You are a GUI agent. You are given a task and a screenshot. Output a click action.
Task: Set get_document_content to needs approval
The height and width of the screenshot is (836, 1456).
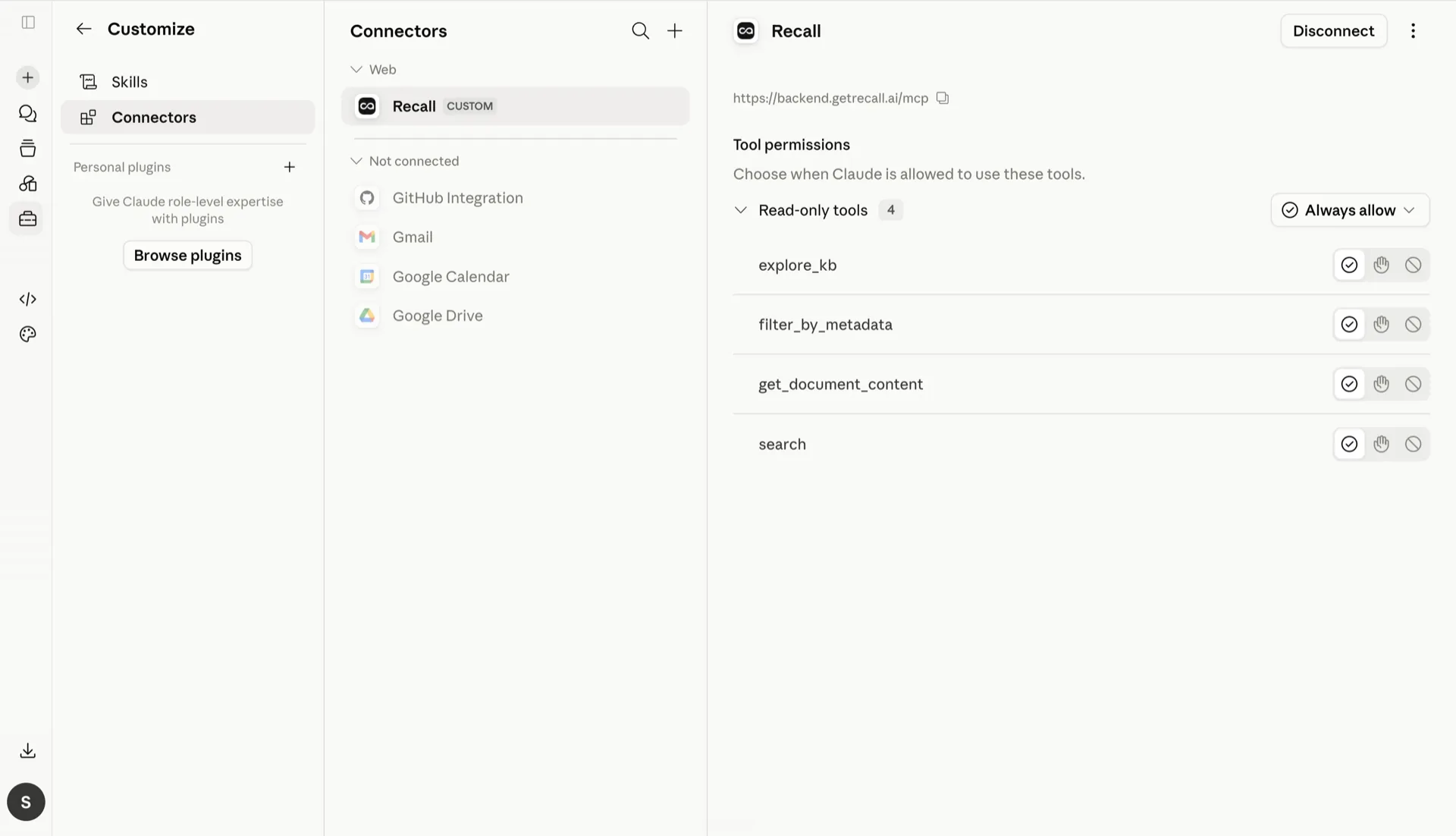tap(1381, 384)
